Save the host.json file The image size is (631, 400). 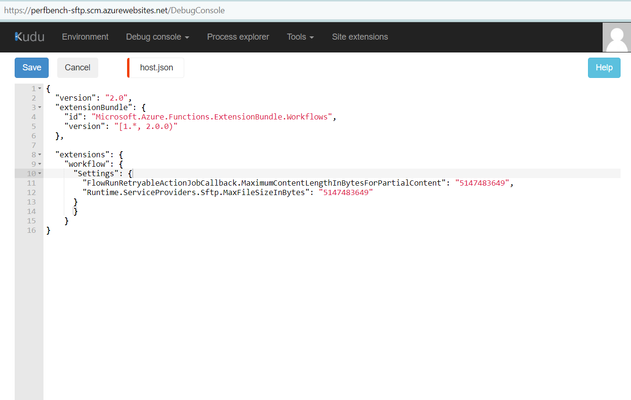(32, 68)
